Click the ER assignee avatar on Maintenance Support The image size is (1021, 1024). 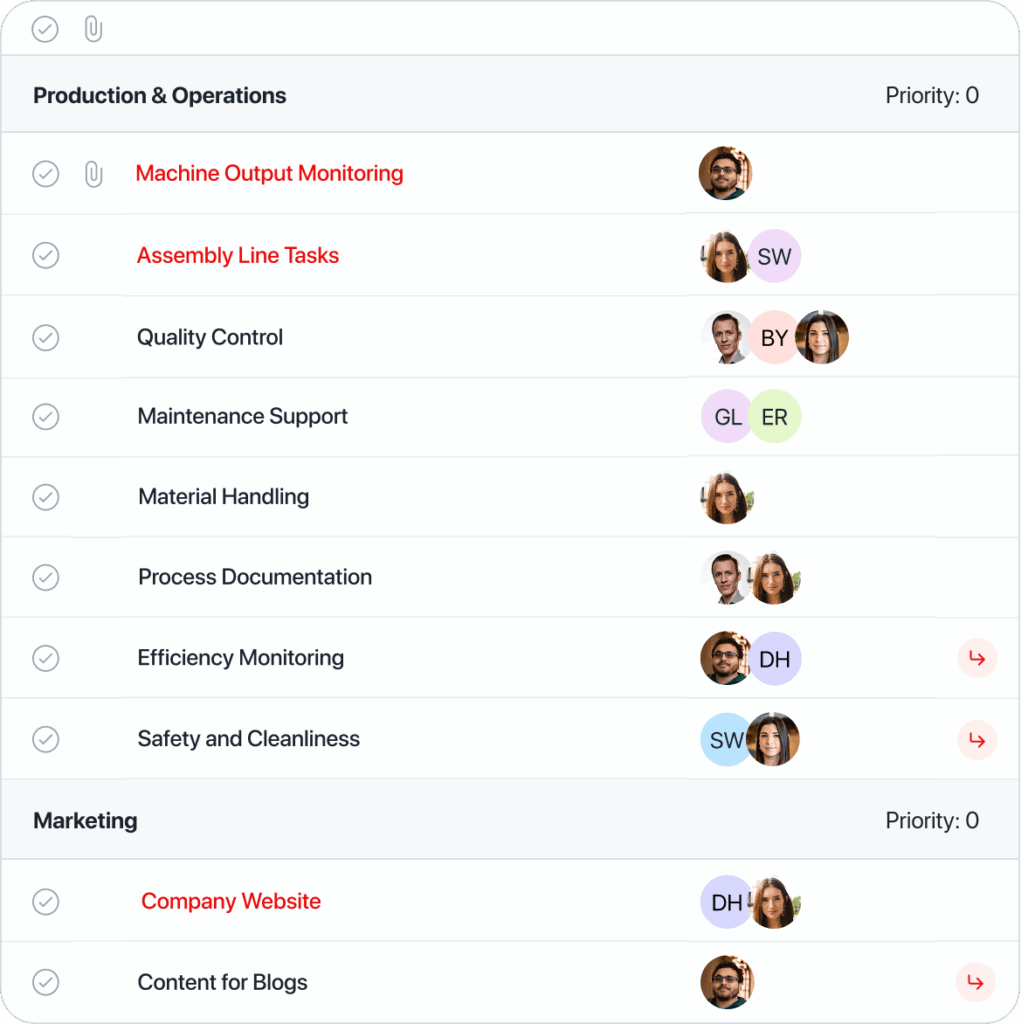click(x=775, y=417)
